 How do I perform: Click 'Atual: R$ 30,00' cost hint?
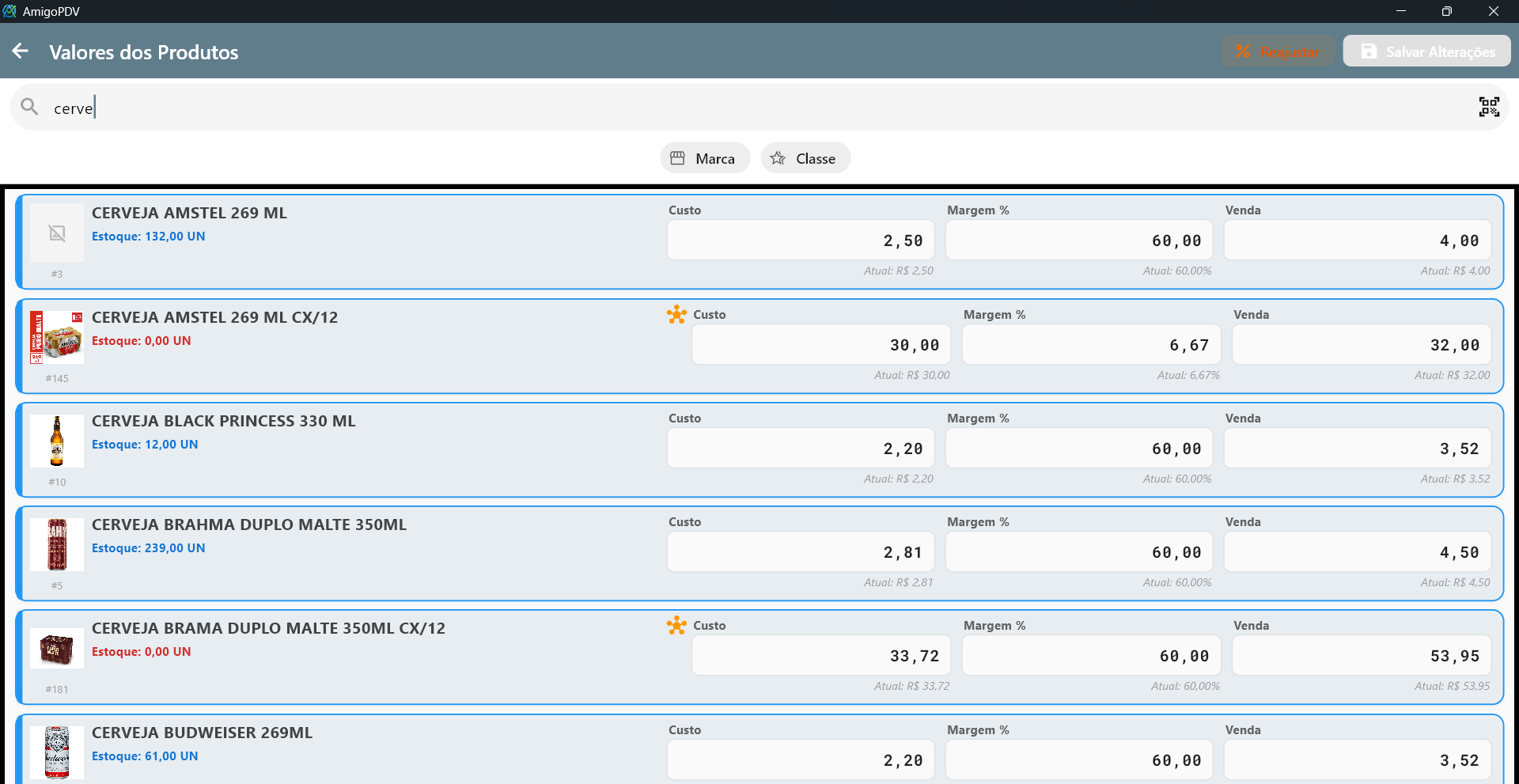coord(911,375)
